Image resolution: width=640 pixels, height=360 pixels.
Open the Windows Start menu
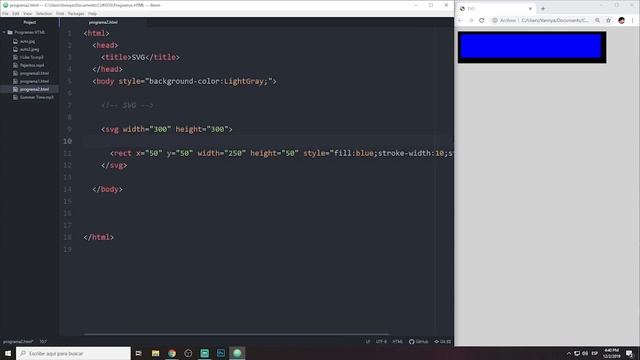(x=8, y=353)
